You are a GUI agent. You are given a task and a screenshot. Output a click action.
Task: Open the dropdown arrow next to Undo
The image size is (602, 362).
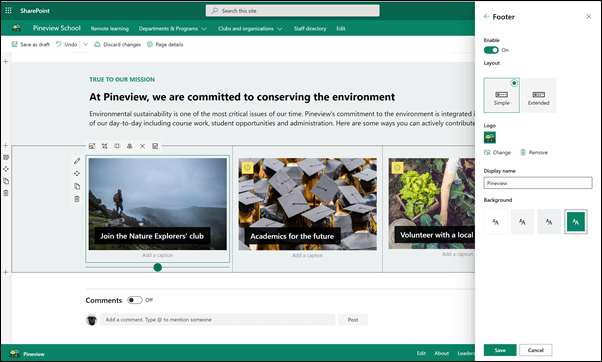86,44
